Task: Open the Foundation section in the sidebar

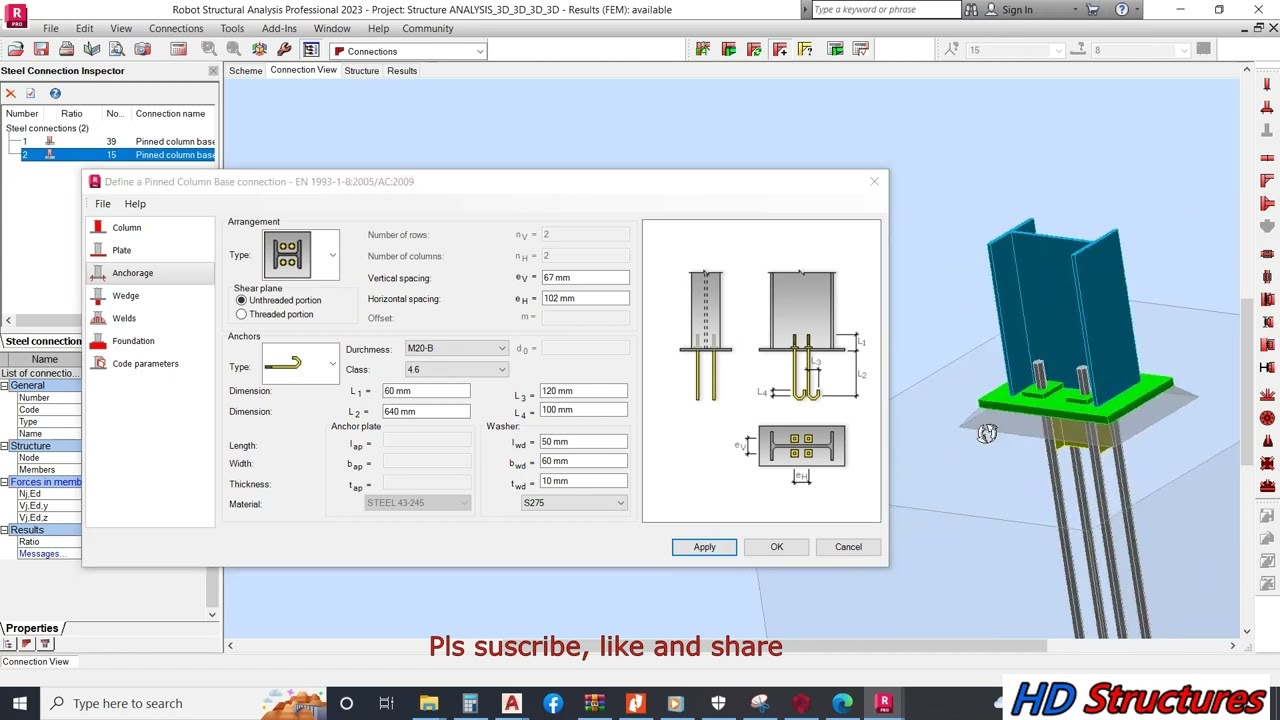Action: click(150, 341)
